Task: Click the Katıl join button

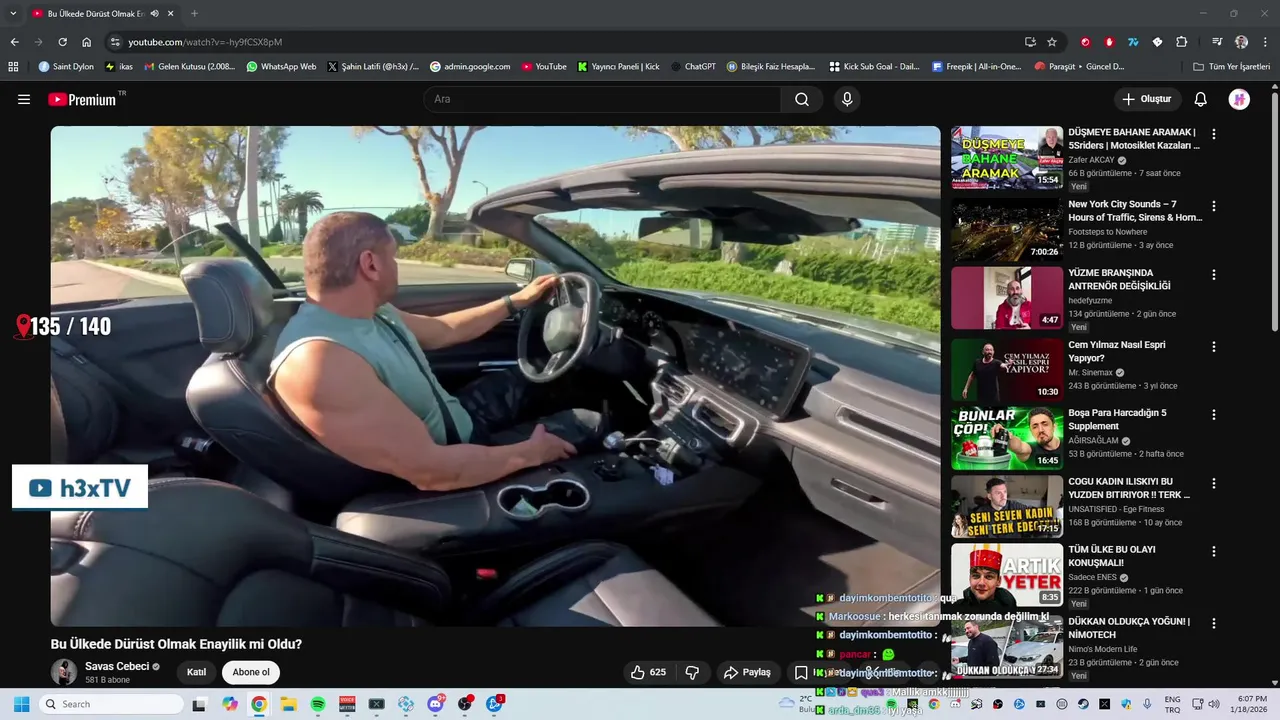Action: [x=197, y=672]
